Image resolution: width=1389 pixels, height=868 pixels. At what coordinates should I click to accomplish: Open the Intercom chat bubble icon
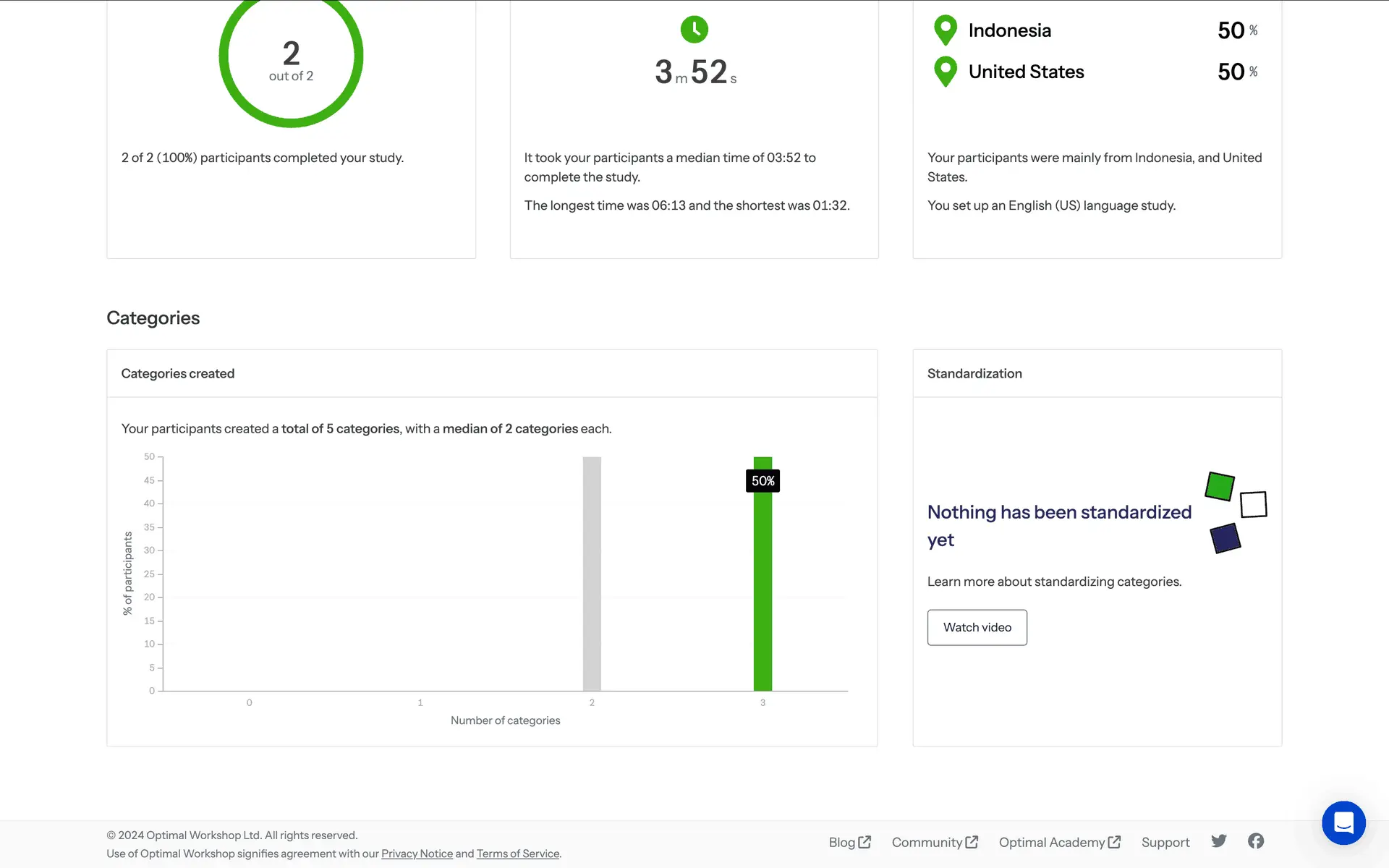point(1343,823)
